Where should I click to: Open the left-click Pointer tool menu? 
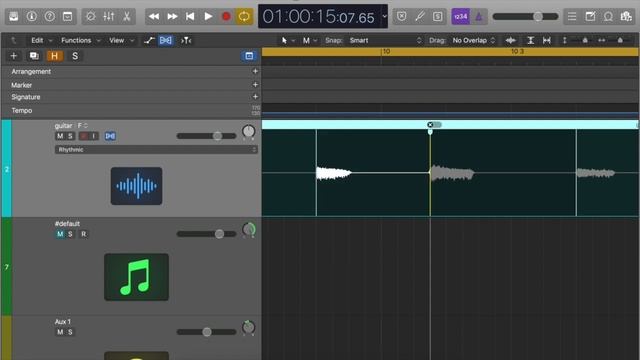[x=288, y=40]
